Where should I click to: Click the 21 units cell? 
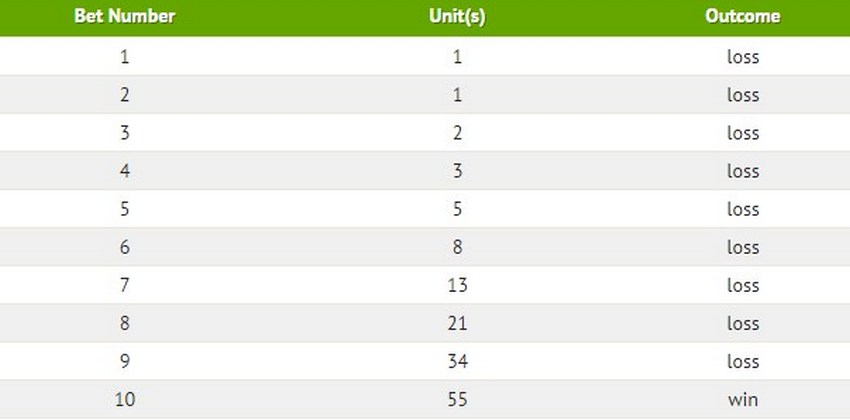point(458,324)
